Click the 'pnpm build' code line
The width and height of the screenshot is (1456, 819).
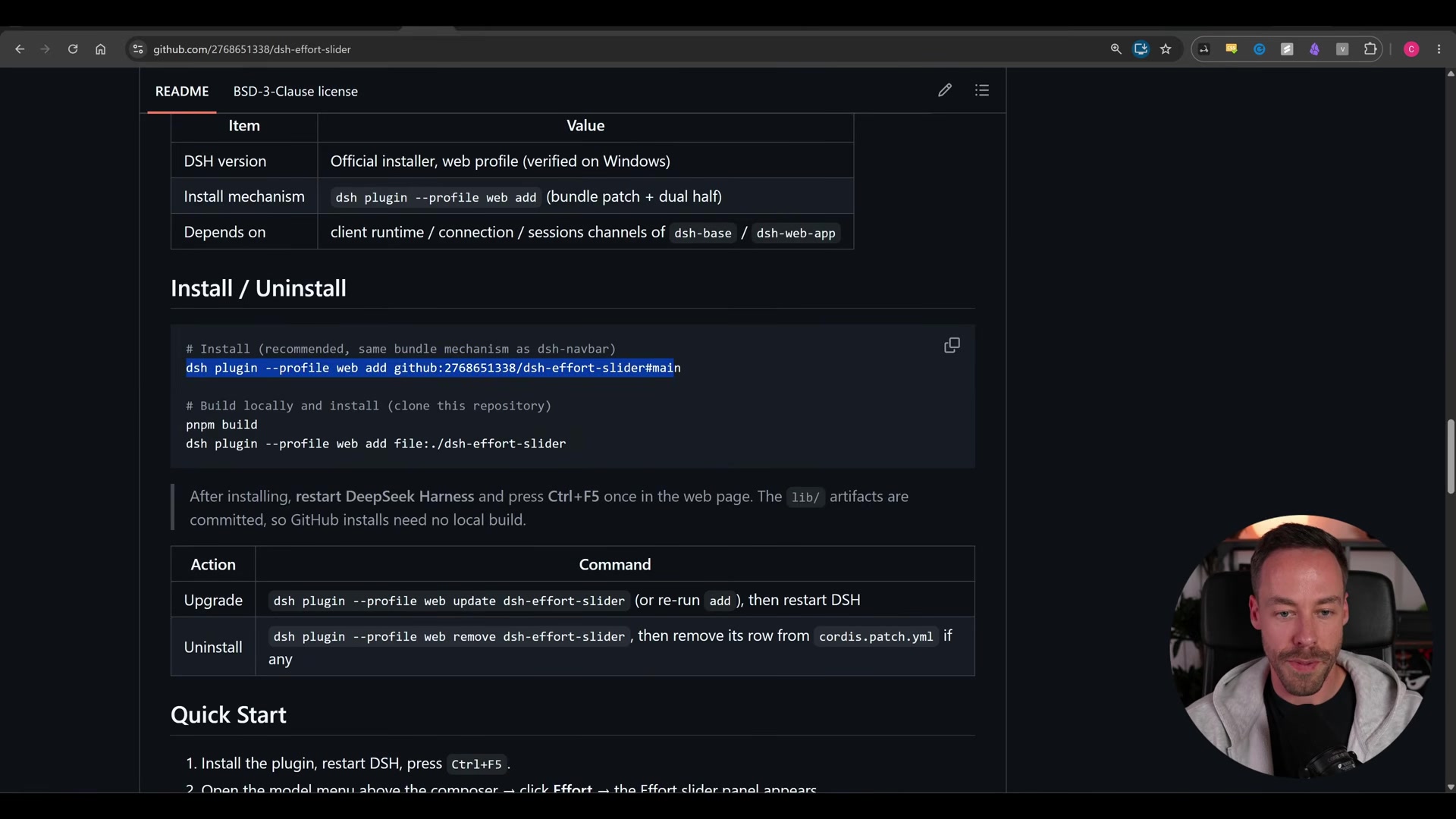coord(221,425)
